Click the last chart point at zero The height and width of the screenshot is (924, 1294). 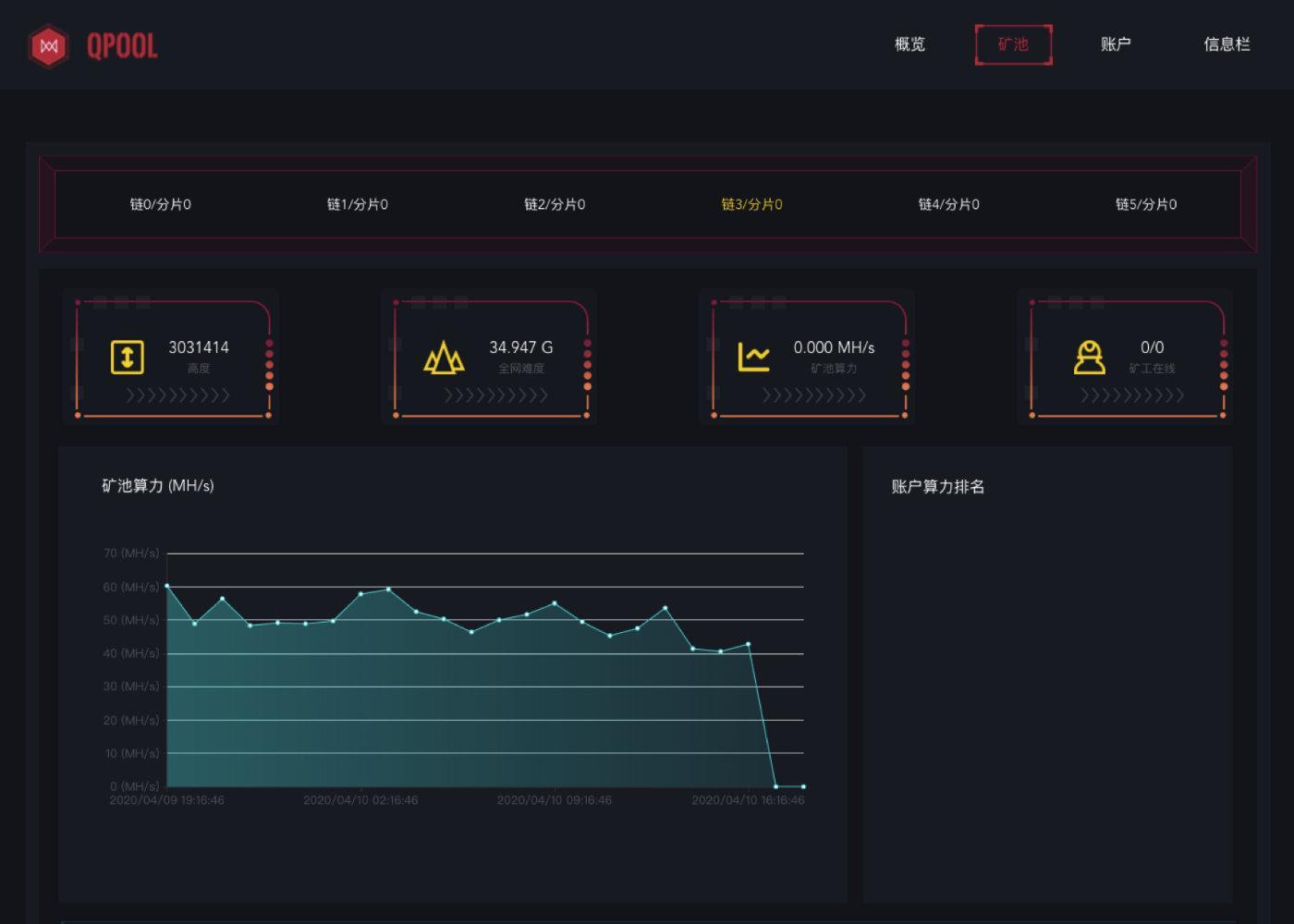click(803, 786)
